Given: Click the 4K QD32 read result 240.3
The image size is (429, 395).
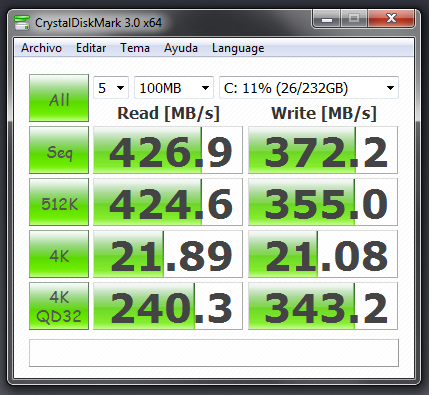Looking at the screenshot, I should pos(168,306).
